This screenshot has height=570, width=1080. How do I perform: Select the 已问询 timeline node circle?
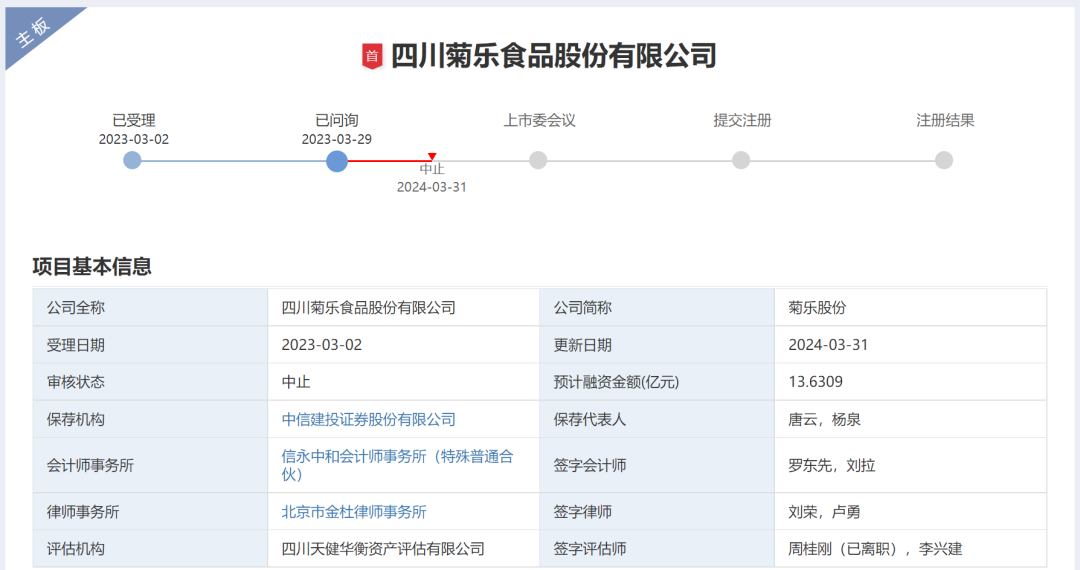[x=337, y=161]
